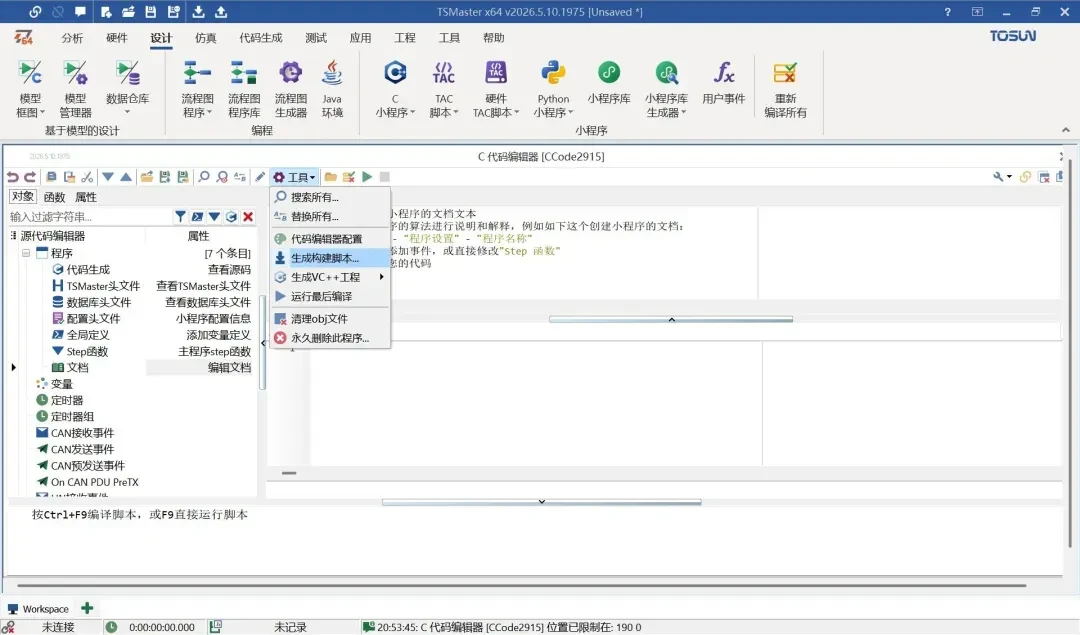Click the paste icon in editor toolbar
This screenshot has width=1080, height=635.
tap(69, 177)
